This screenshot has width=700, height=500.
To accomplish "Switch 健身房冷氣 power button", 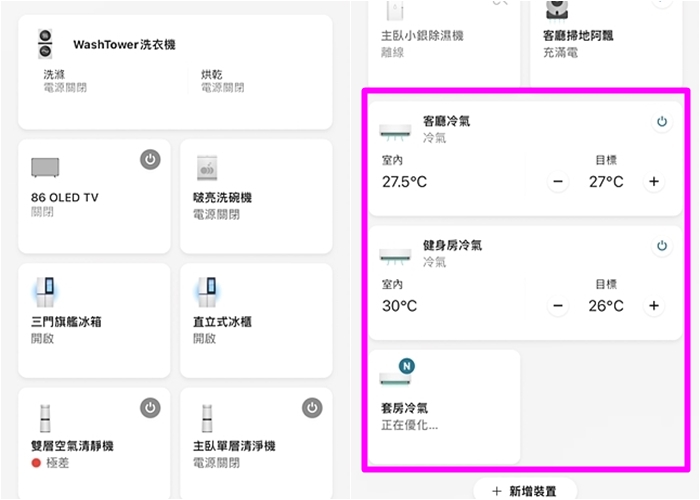I will point(661,246).
